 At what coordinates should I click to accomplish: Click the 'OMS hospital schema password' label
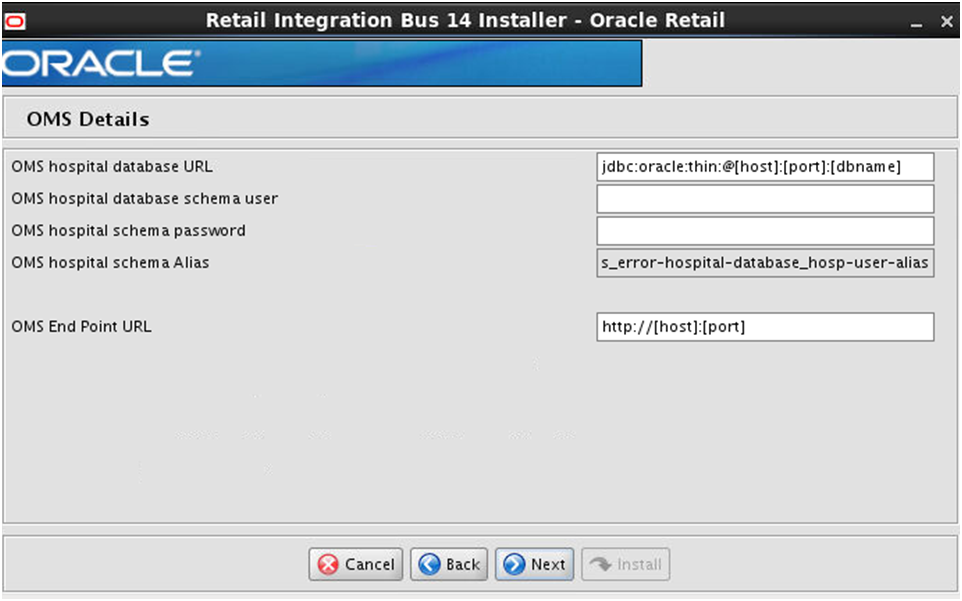click(128, 231)
